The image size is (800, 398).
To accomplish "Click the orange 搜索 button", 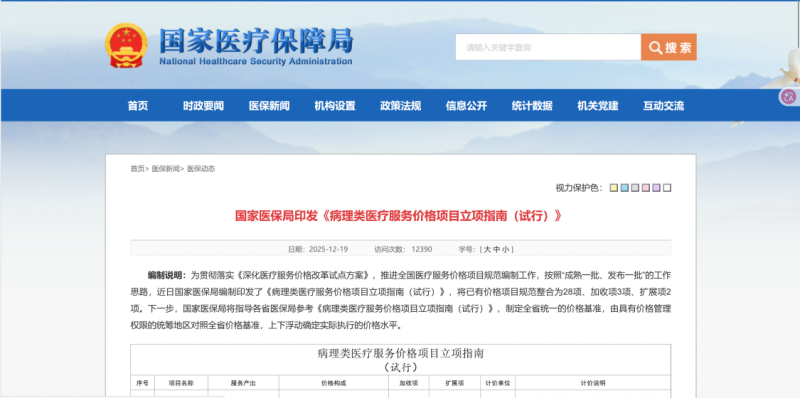I will pos(669,47).
